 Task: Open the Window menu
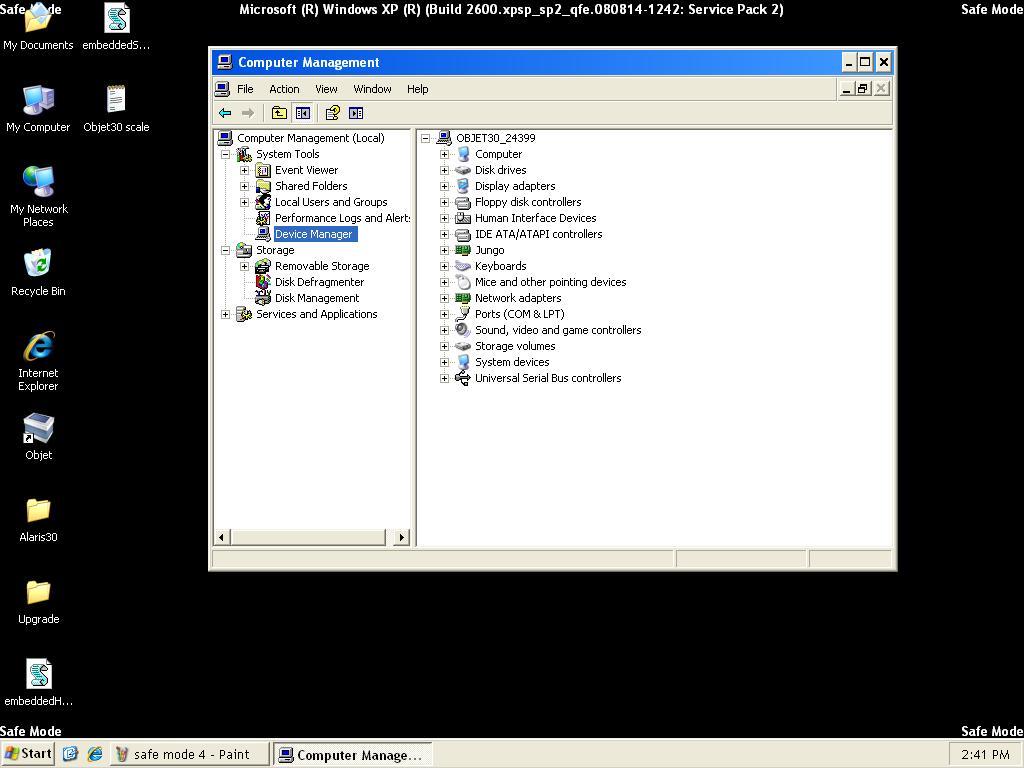pos(372,89)
